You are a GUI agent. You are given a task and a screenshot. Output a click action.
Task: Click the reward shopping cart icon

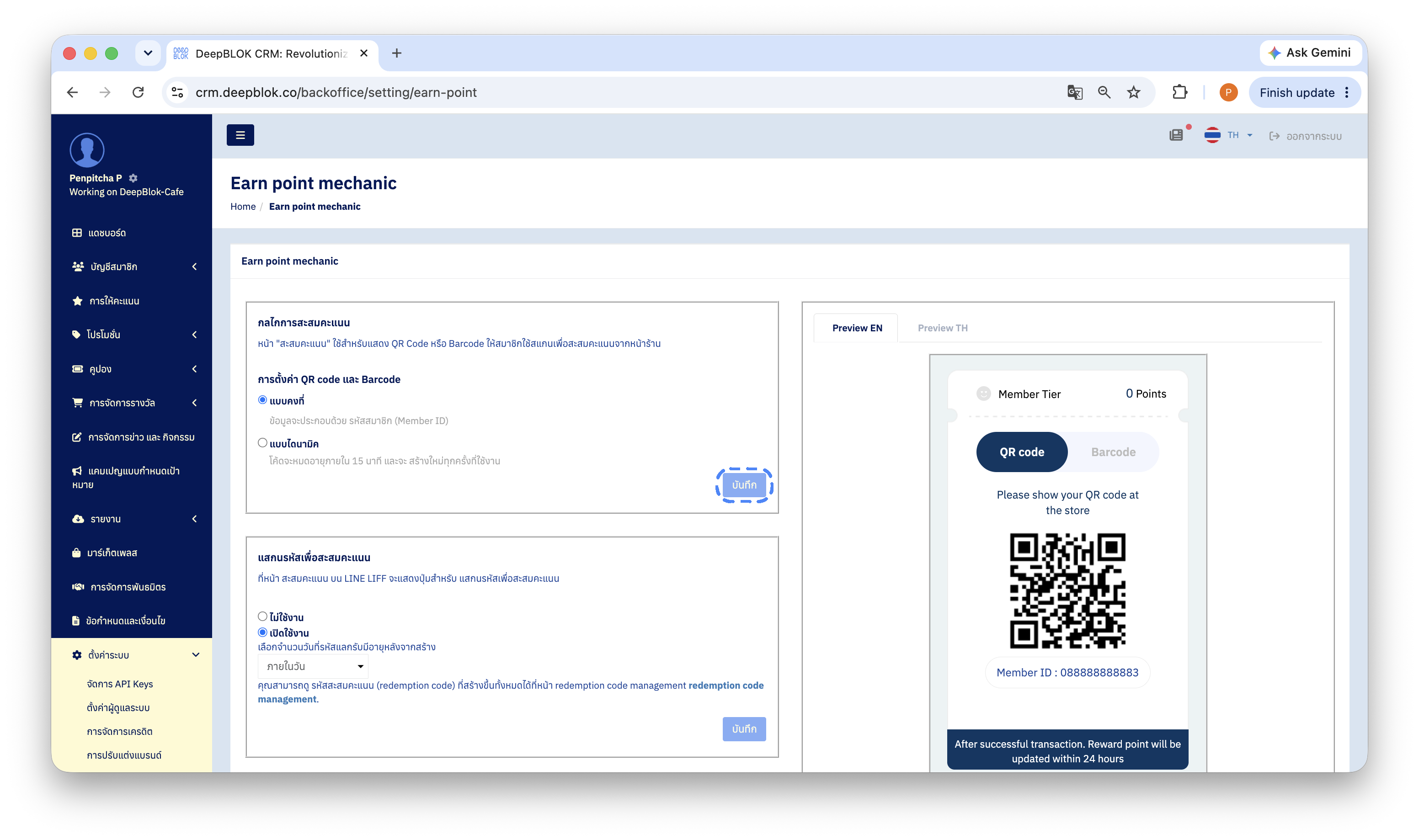tap(78, 403)
